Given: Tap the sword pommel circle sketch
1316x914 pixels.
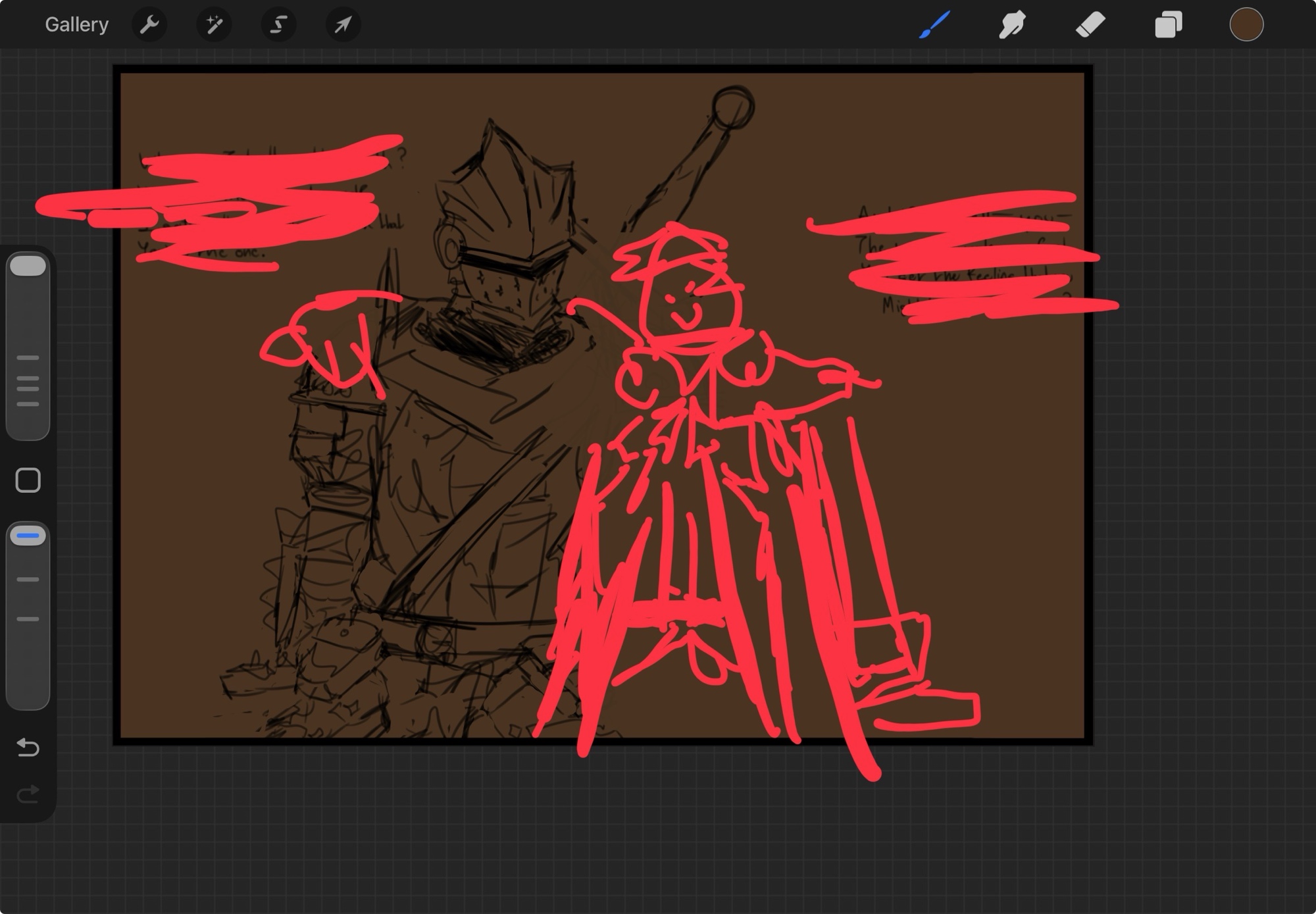Looking at the screenshot, I should click(x=732, y=107).
